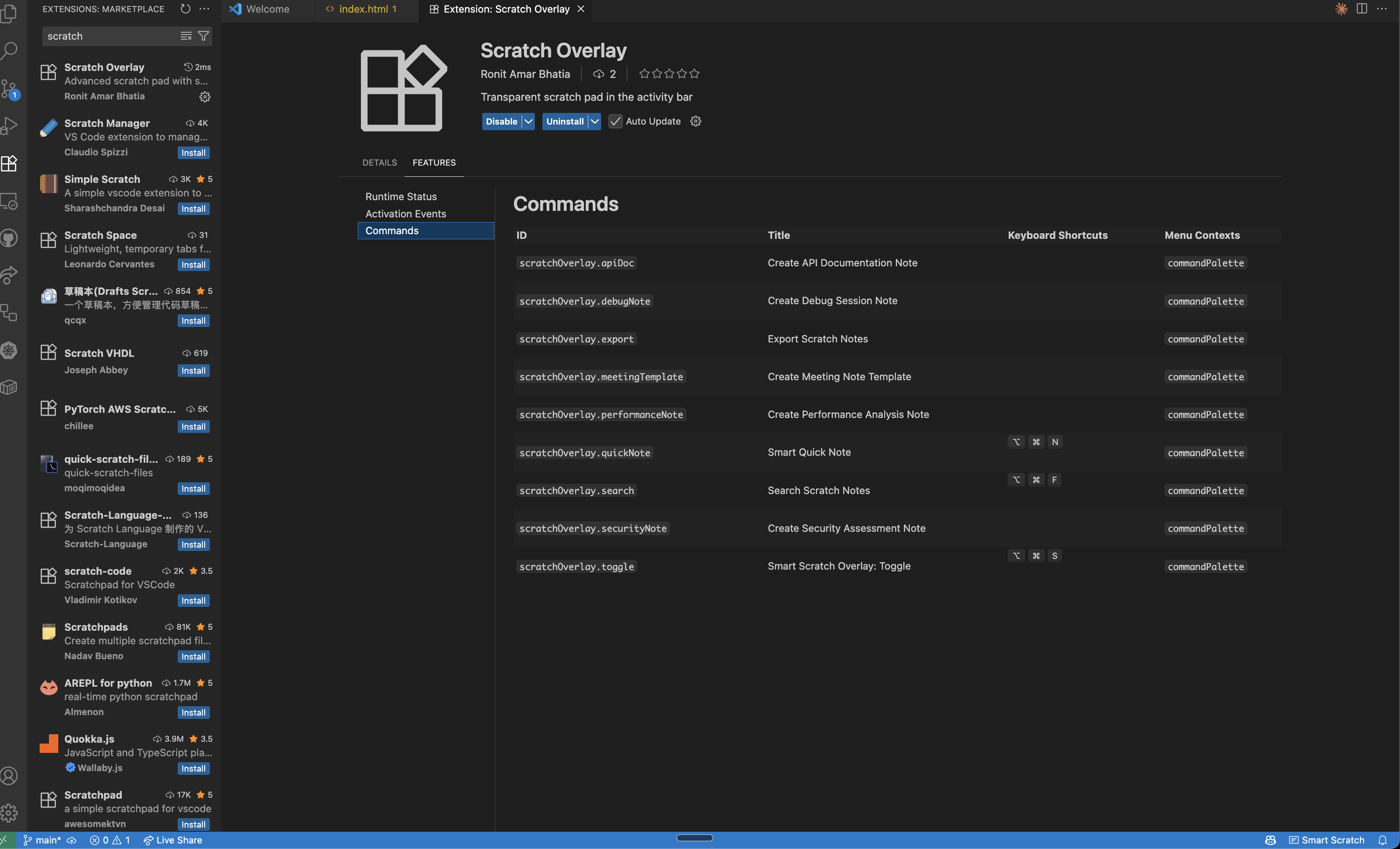Open the Search view in activity bar
The height and width of the screenshot is (849, 1400).
[x=9, y=51]
